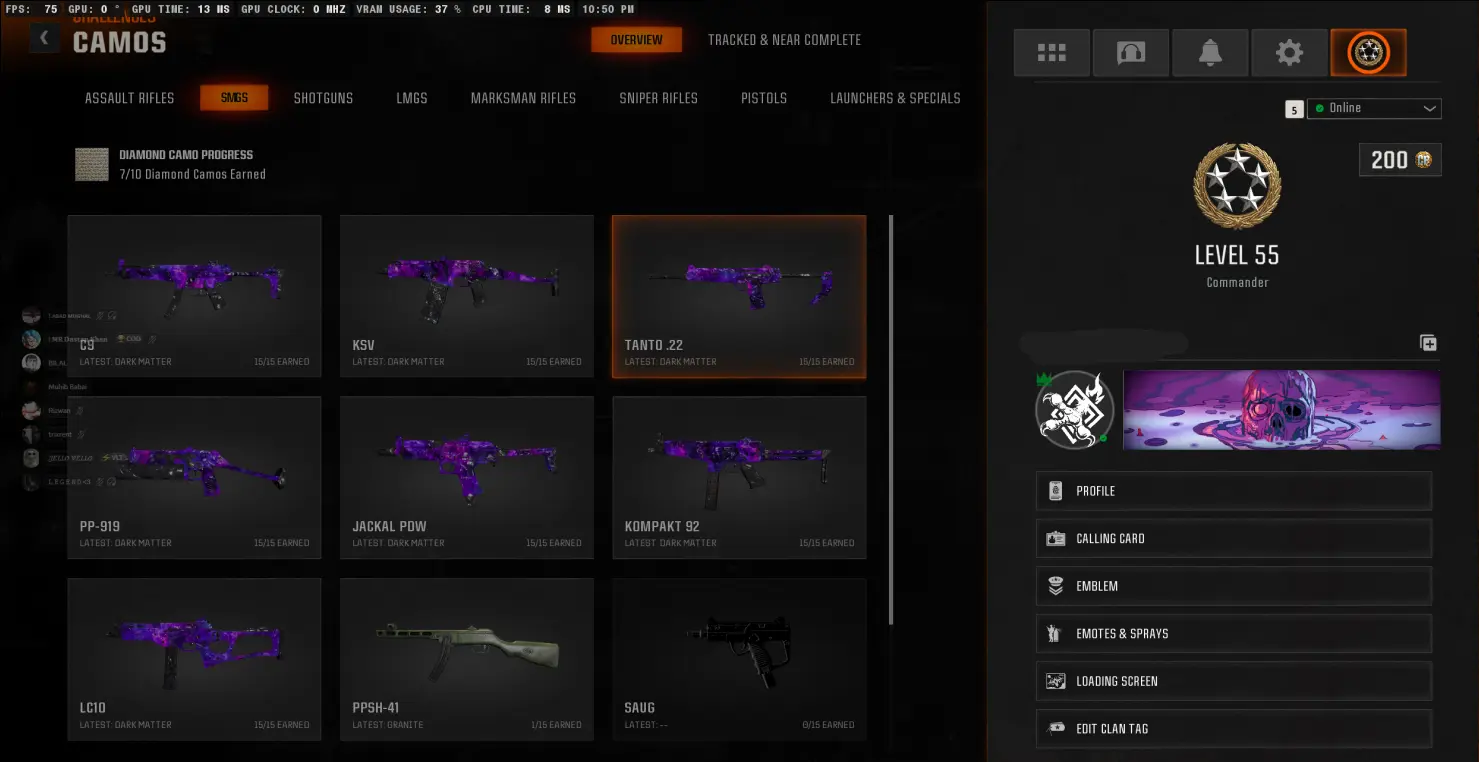Viewport: 1479px width, 762px height.
Task: Select the player emblem icon
Action: tap(1074, 410)
